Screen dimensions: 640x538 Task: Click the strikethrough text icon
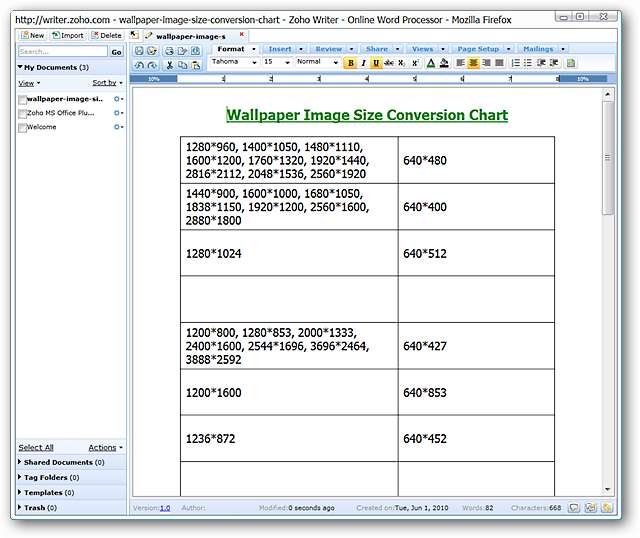point(388,63)
